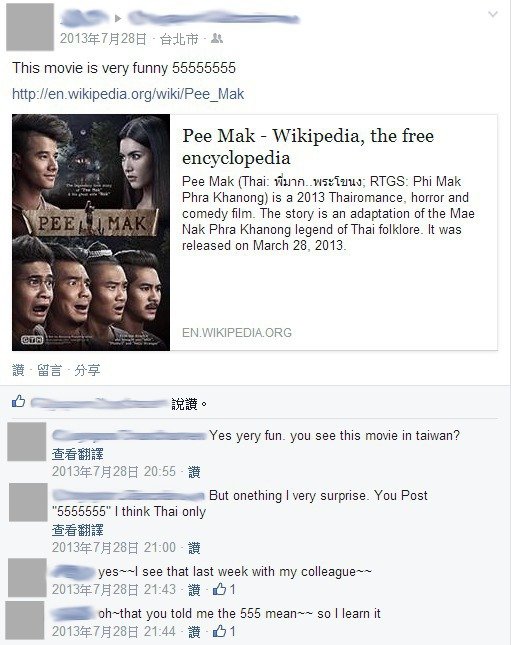Click the EN.WIKIPEDIA.ORG source label

click(237, 332)
